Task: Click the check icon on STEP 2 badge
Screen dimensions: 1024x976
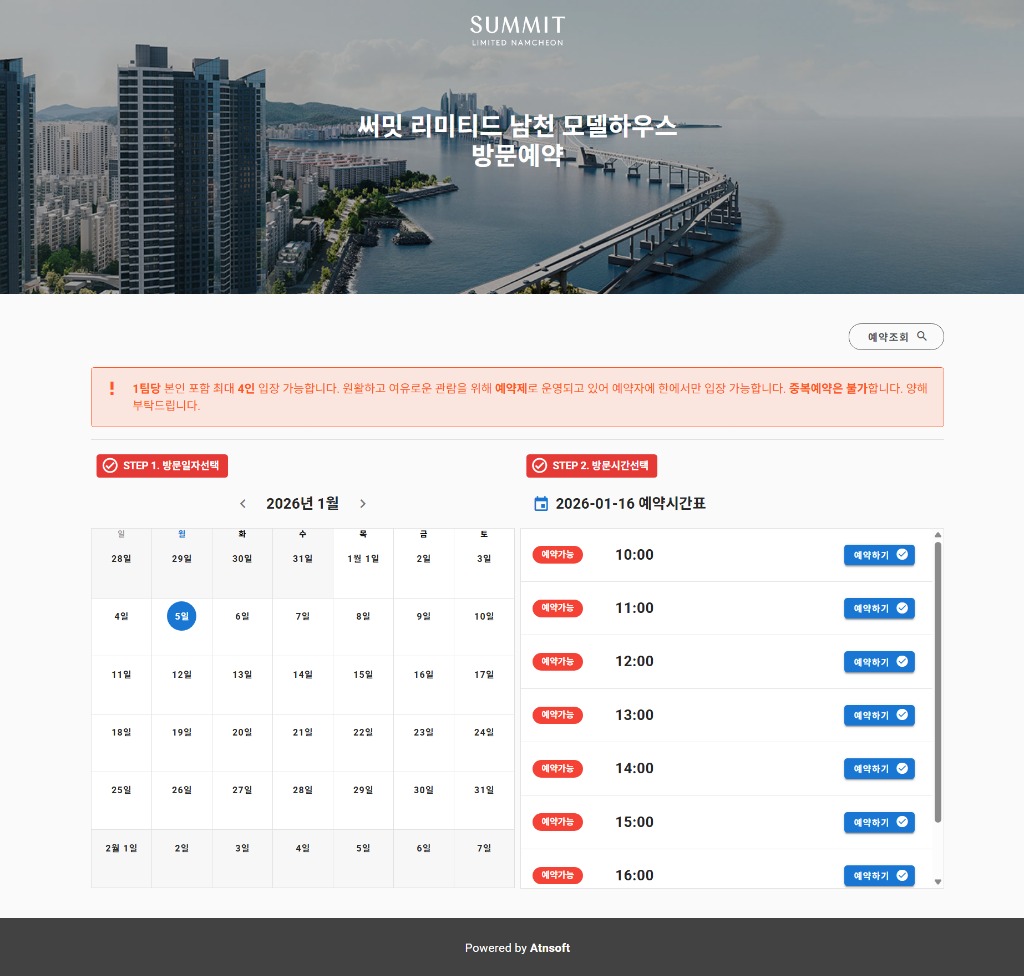Action: click(537, 465)
